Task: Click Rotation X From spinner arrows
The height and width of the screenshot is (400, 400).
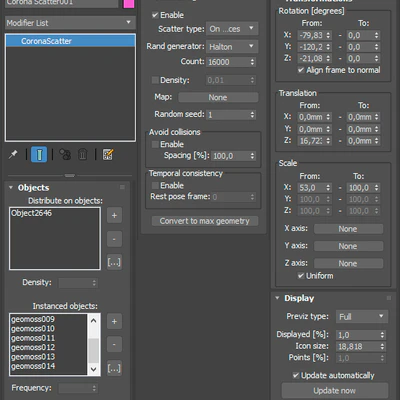Action: (x=328, y=35)
